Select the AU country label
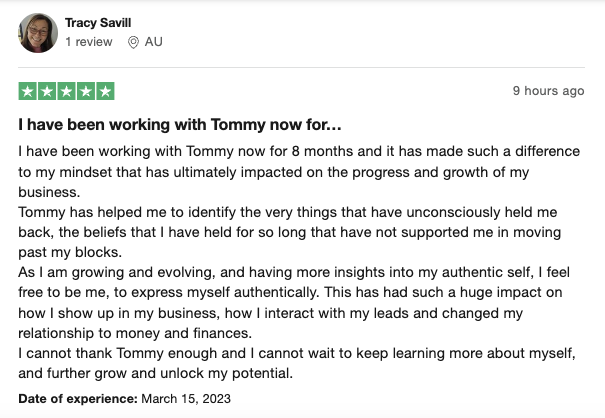The height and width of the screenshot is (418, 605). [154, 42]
